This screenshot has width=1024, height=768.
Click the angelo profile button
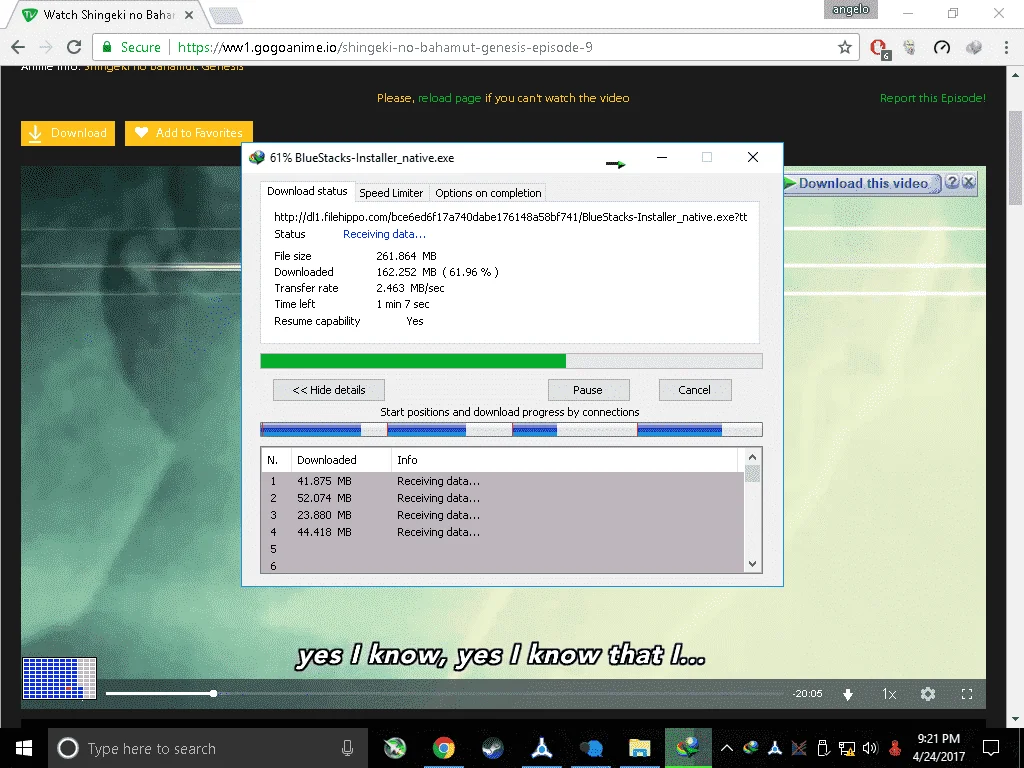[x=850, y=9]
